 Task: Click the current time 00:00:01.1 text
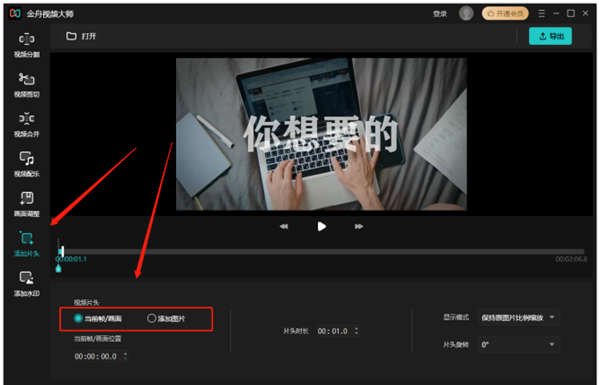(x=71, y=259)
